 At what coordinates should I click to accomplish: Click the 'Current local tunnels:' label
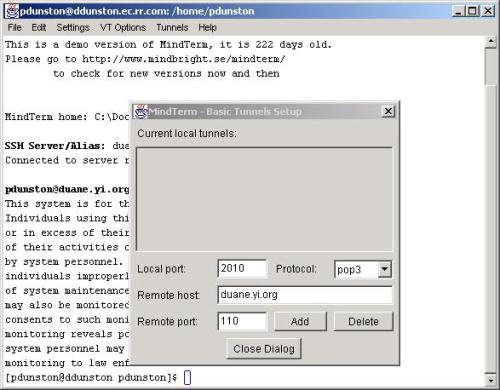click(187, 133)
